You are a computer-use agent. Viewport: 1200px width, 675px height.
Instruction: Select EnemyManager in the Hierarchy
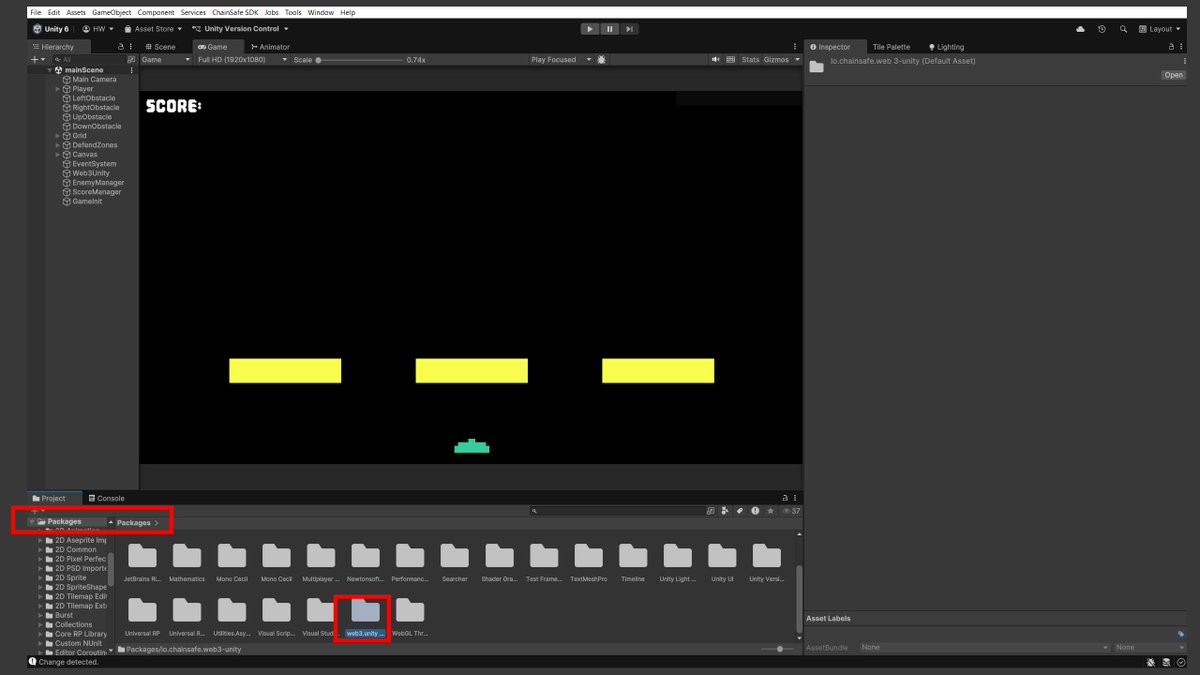point(94,183)
